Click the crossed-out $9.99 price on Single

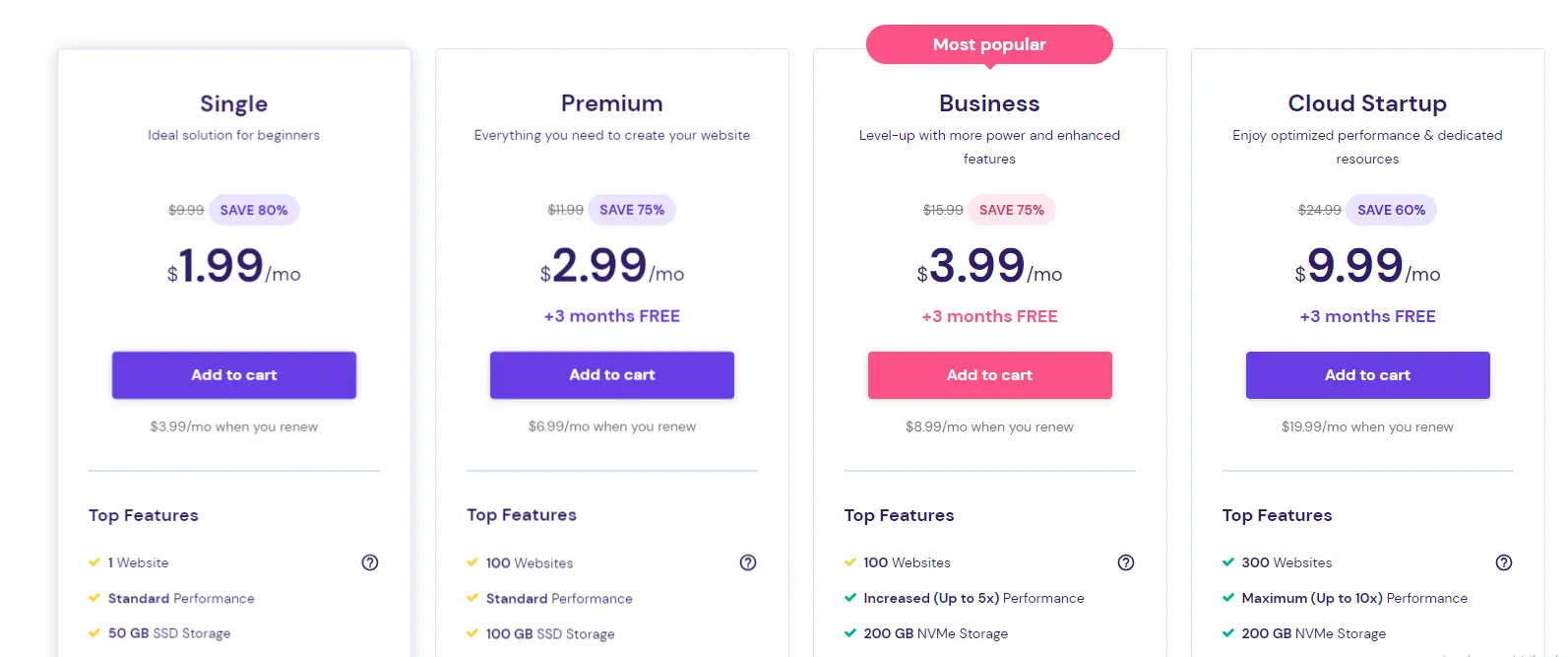click(185, 210)
